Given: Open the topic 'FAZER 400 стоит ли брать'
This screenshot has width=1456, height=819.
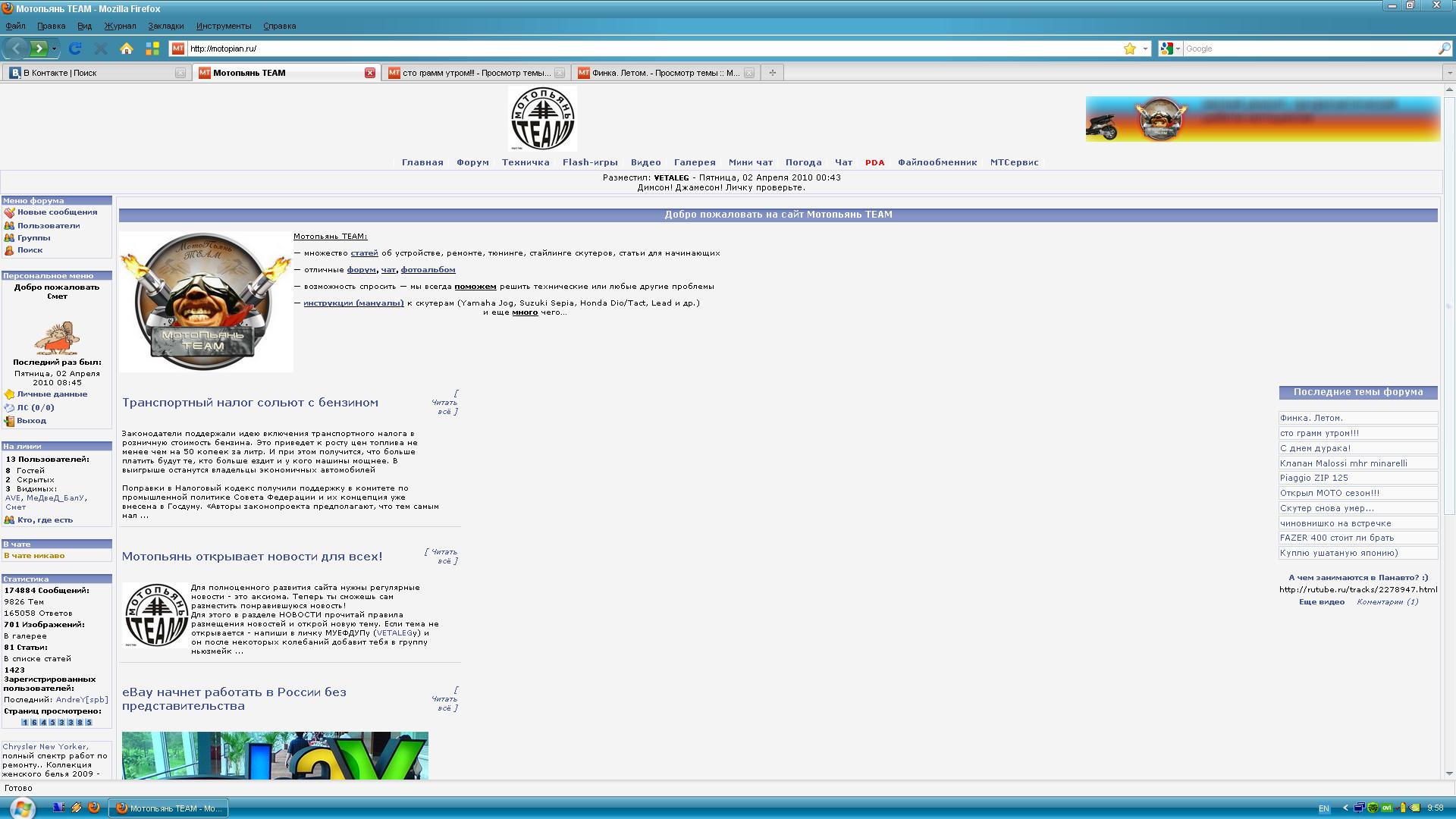Looking at the screenshot, I should 1337,538.
